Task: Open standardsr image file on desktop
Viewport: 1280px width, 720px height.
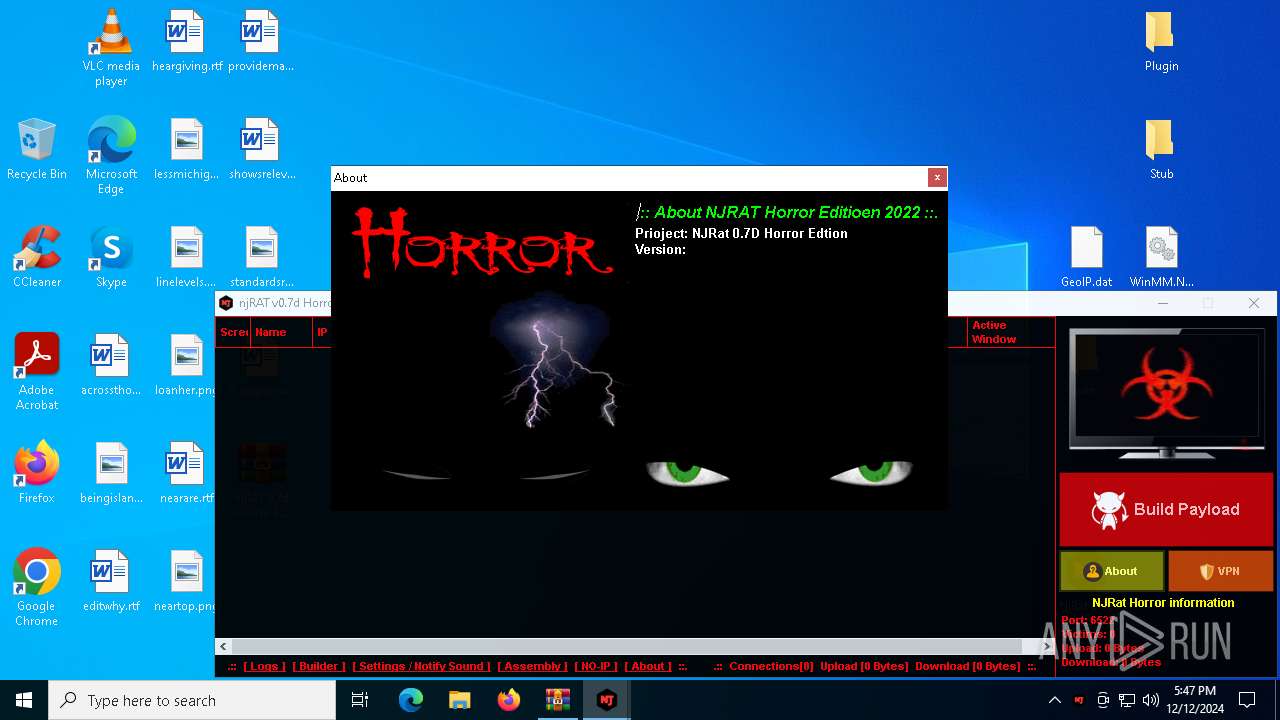Action: [262, 257]
